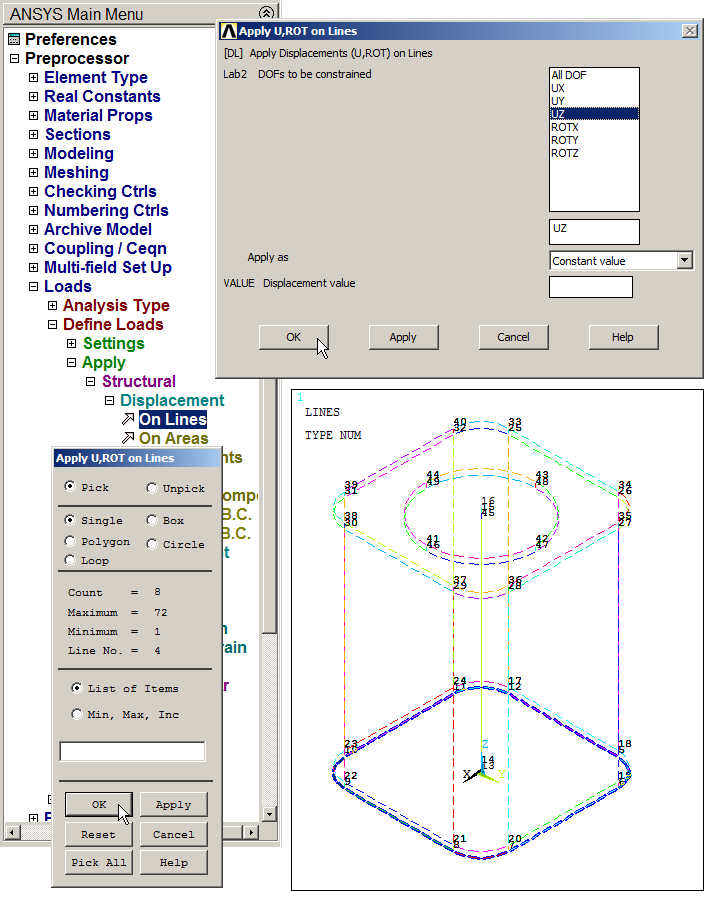Click the ANSYS logo in dialog title bar

[228, 31]
